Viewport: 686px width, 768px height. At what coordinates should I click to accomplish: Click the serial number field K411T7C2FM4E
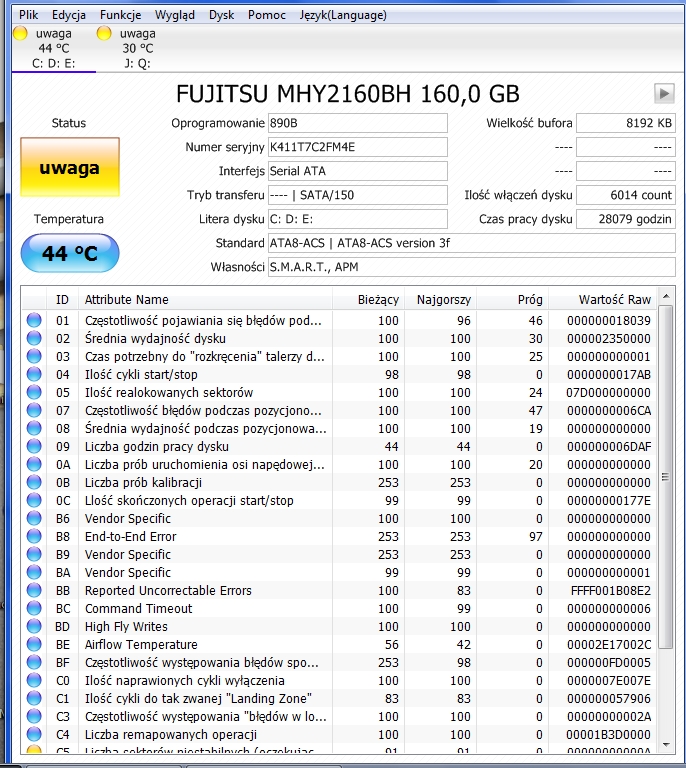point(357,147)
